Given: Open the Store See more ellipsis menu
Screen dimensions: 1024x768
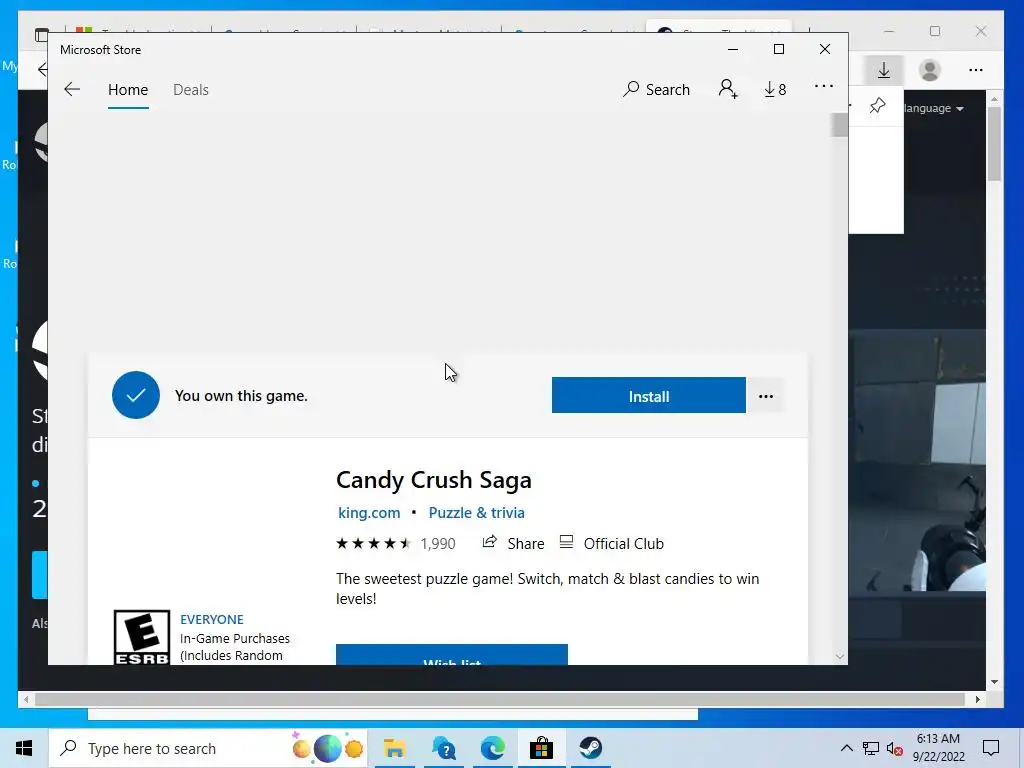Looking at the screenshot, I should (x=824, y=86).
